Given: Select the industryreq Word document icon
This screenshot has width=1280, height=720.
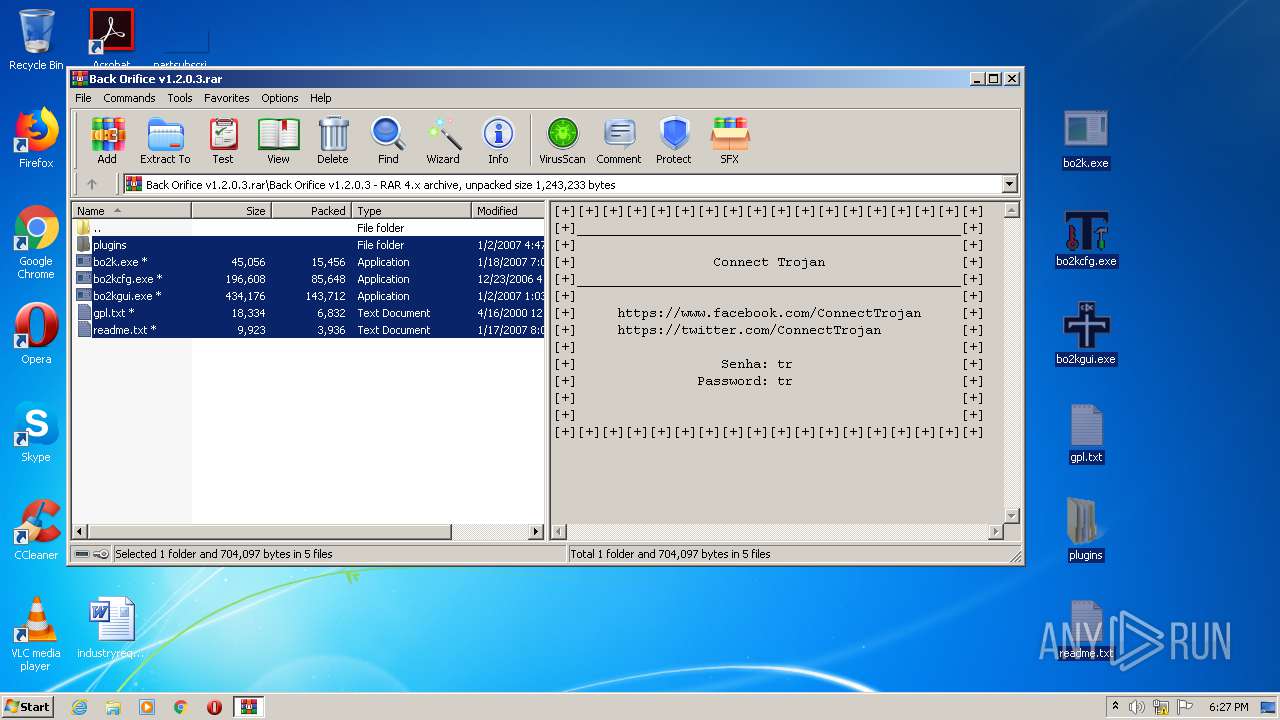Looking at the screenshot, I should point(111,628).
